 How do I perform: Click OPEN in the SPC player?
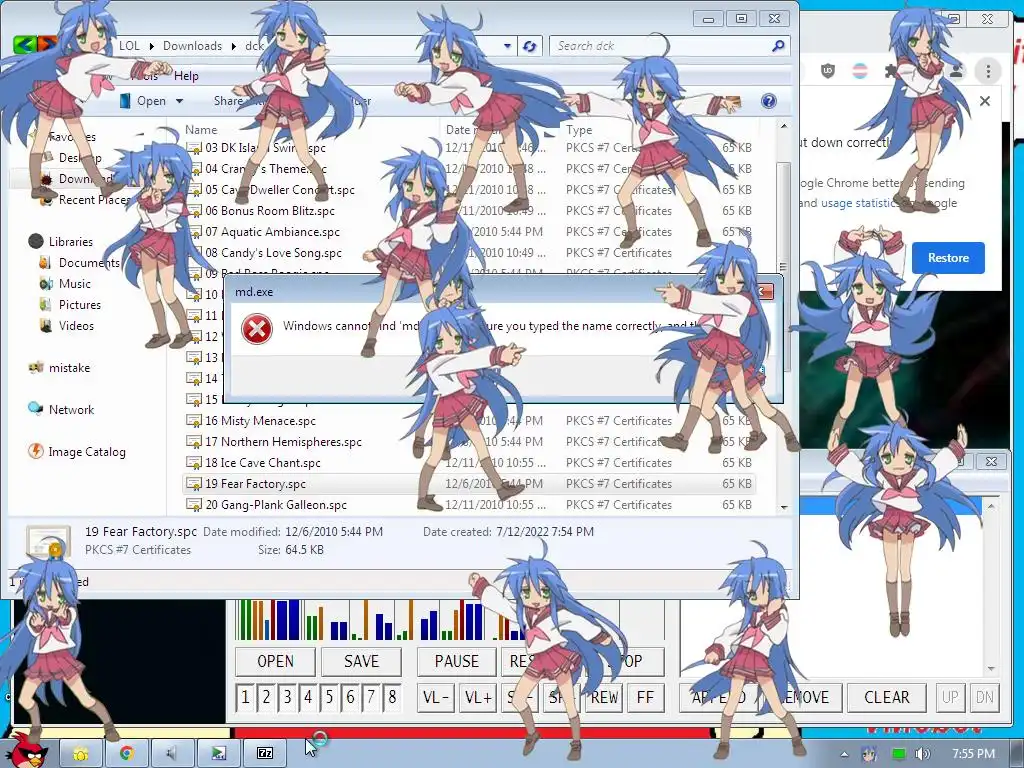coord(276,662)
